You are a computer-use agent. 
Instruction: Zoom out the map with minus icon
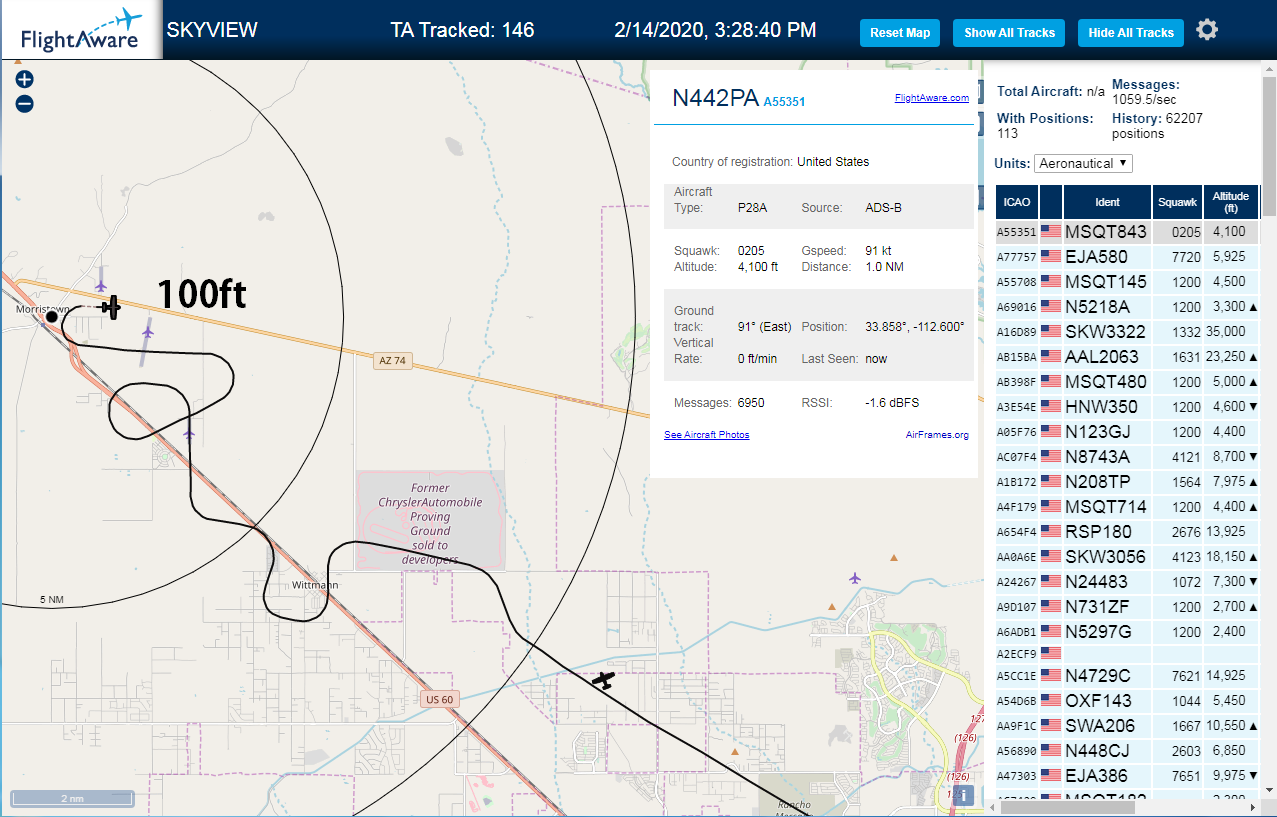(x=25, y=103)
